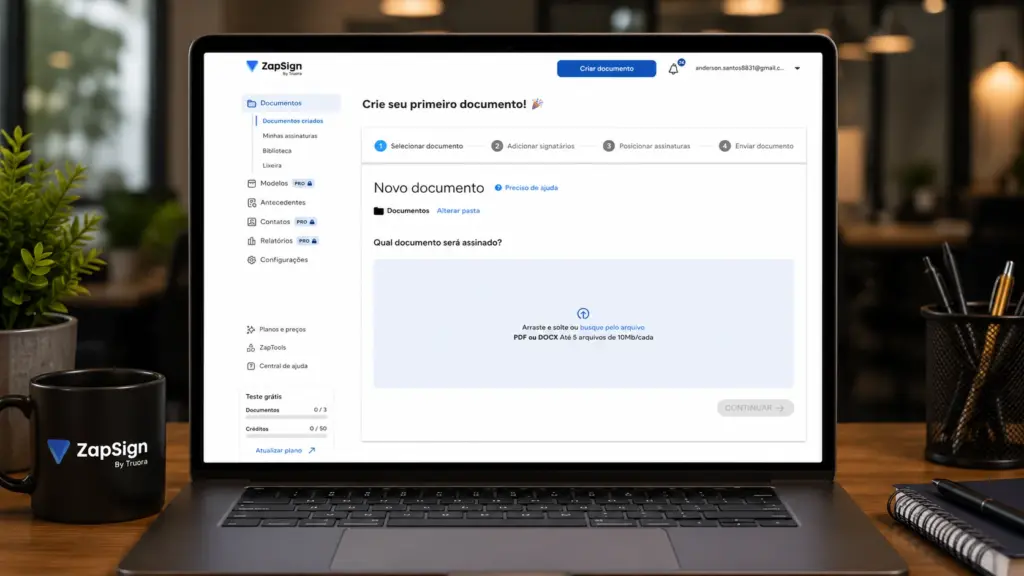Click the "0 / 50" credits count
Screen dimensions: 1024x576
coord(318,429)
